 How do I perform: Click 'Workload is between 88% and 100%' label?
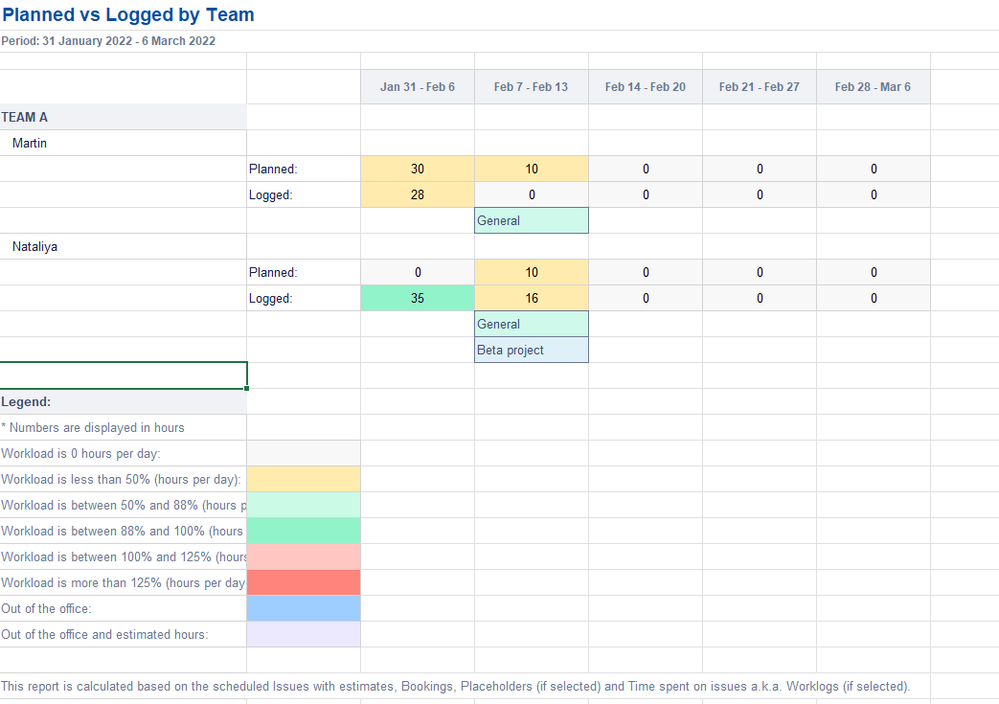(123, 531)
